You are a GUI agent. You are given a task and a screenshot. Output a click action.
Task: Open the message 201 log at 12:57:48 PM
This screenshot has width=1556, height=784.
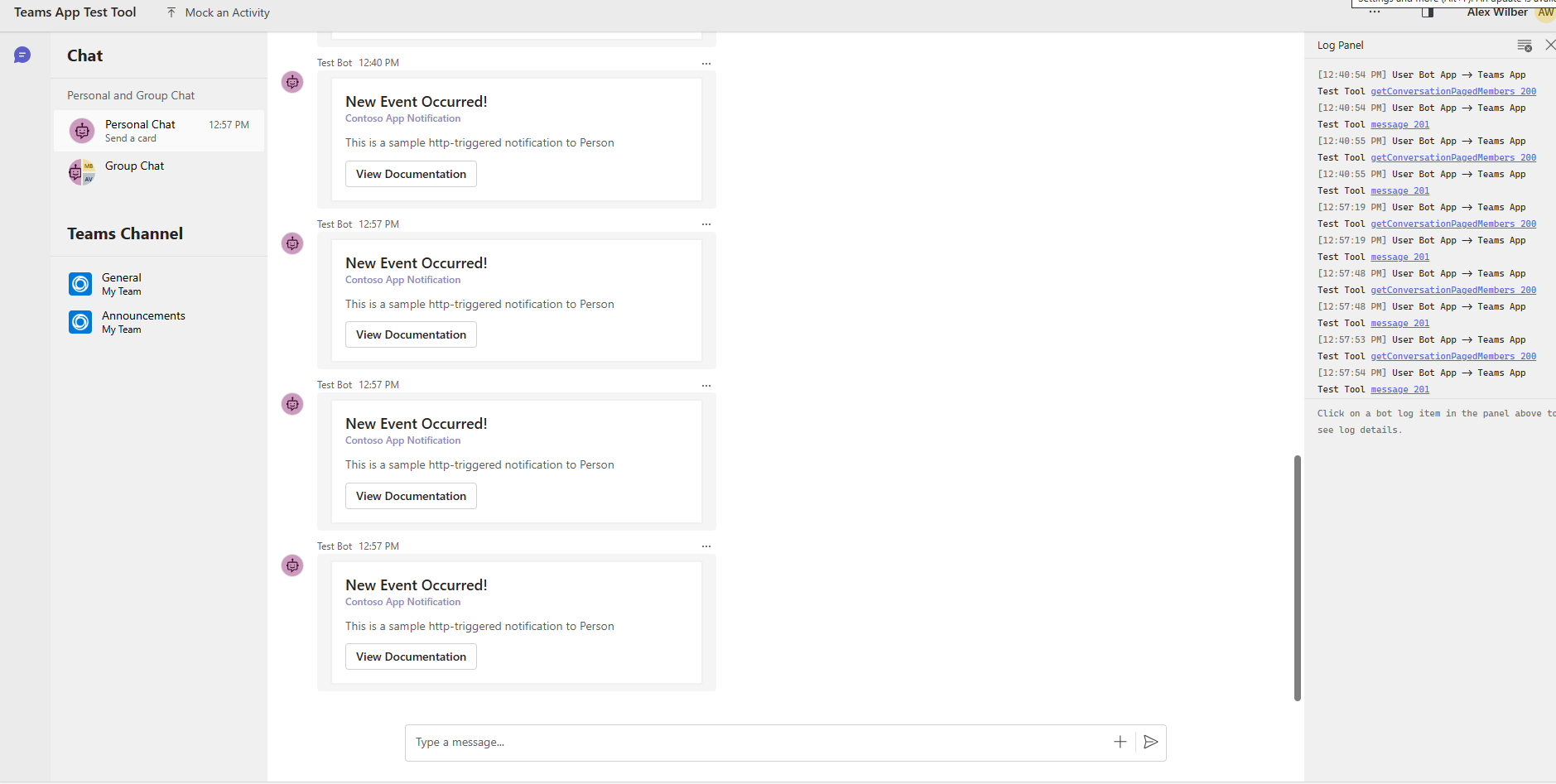click(x=1399, y=323)
